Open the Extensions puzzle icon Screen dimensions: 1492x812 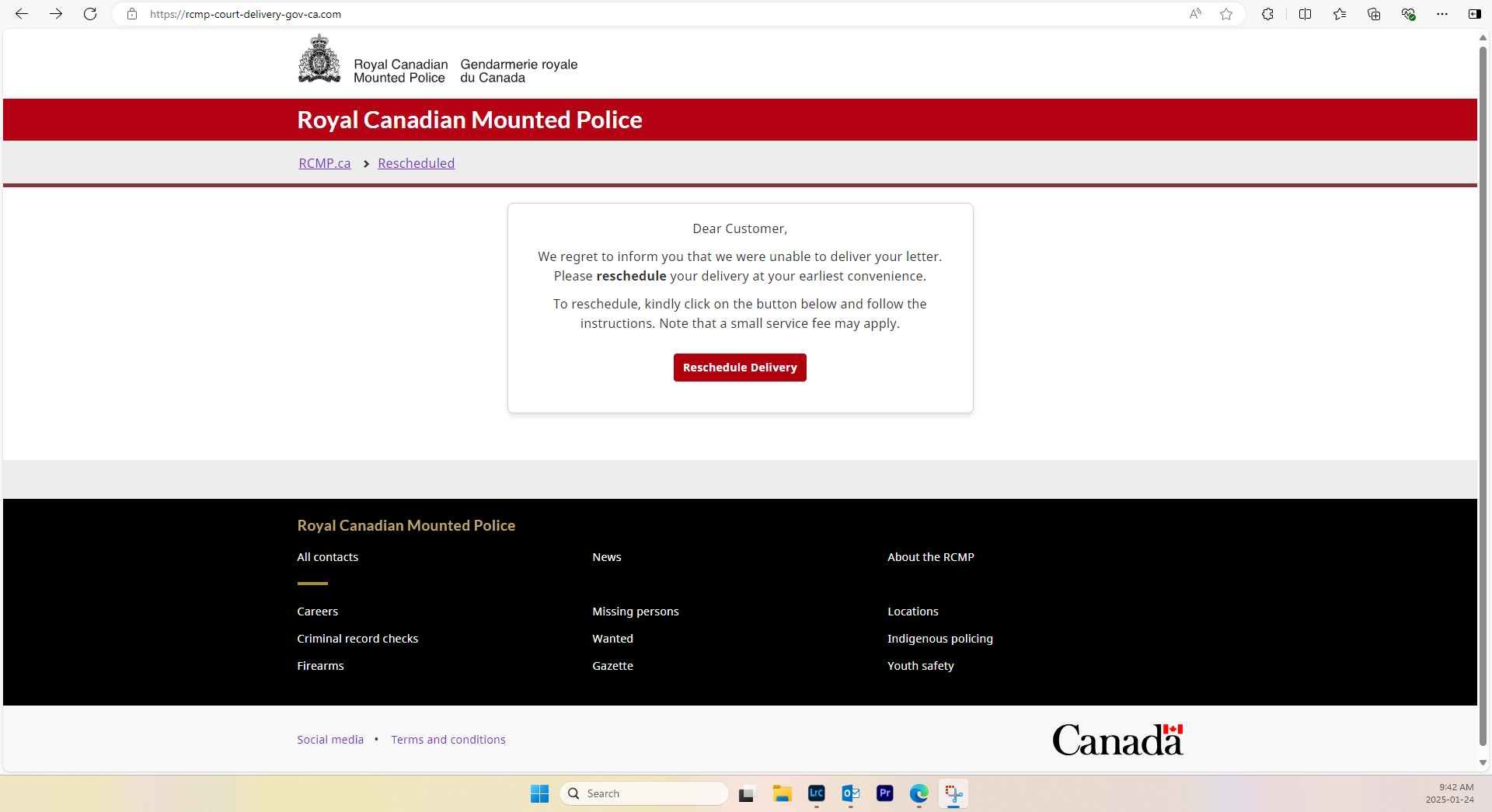pos(1267,14)
